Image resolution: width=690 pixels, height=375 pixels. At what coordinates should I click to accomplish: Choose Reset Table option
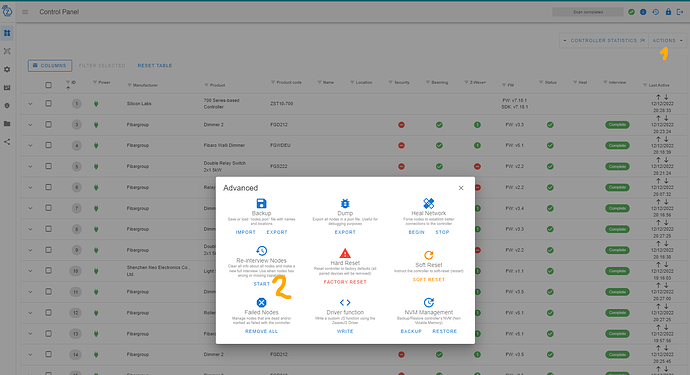coord(155,66)
